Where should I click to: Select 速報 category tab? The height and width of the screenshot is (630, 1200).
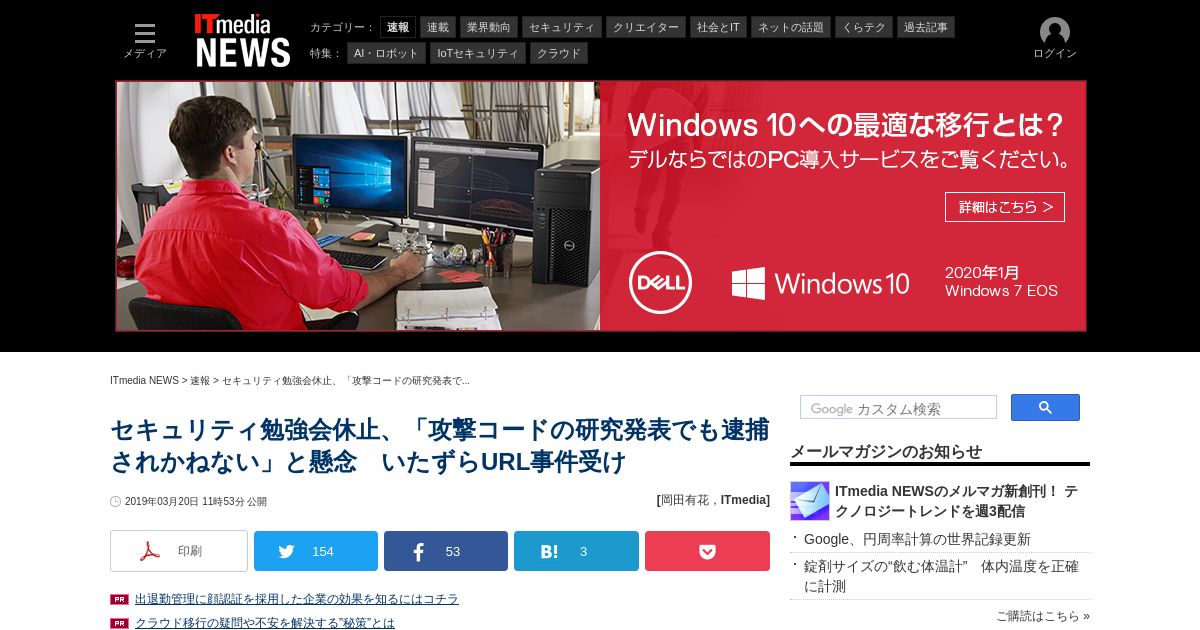click(398, 27)
